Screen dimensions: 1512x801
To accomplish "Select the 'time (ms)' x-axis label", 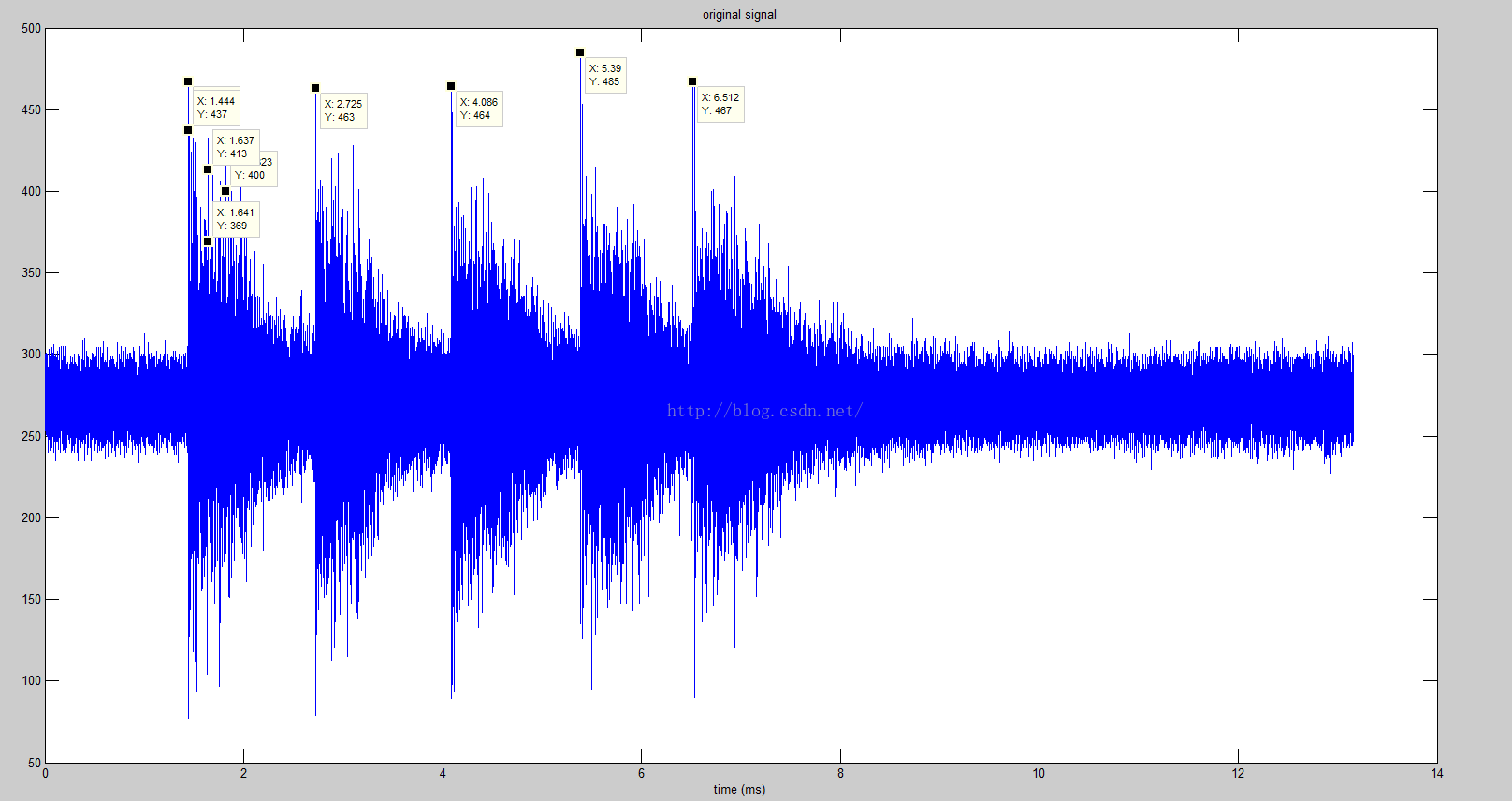I will click(x=739, y=789).
